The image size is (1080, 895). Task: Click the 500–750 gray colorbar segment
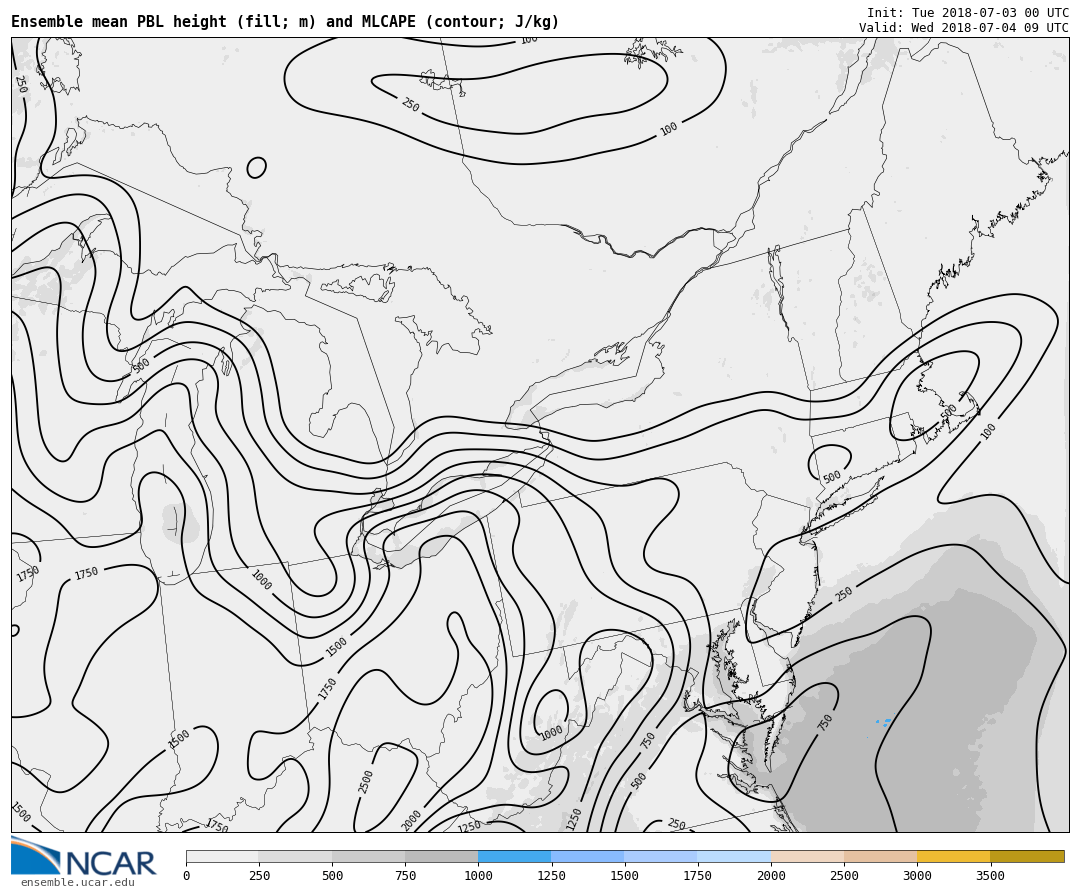pyautogui.click(x=368, y=856)
